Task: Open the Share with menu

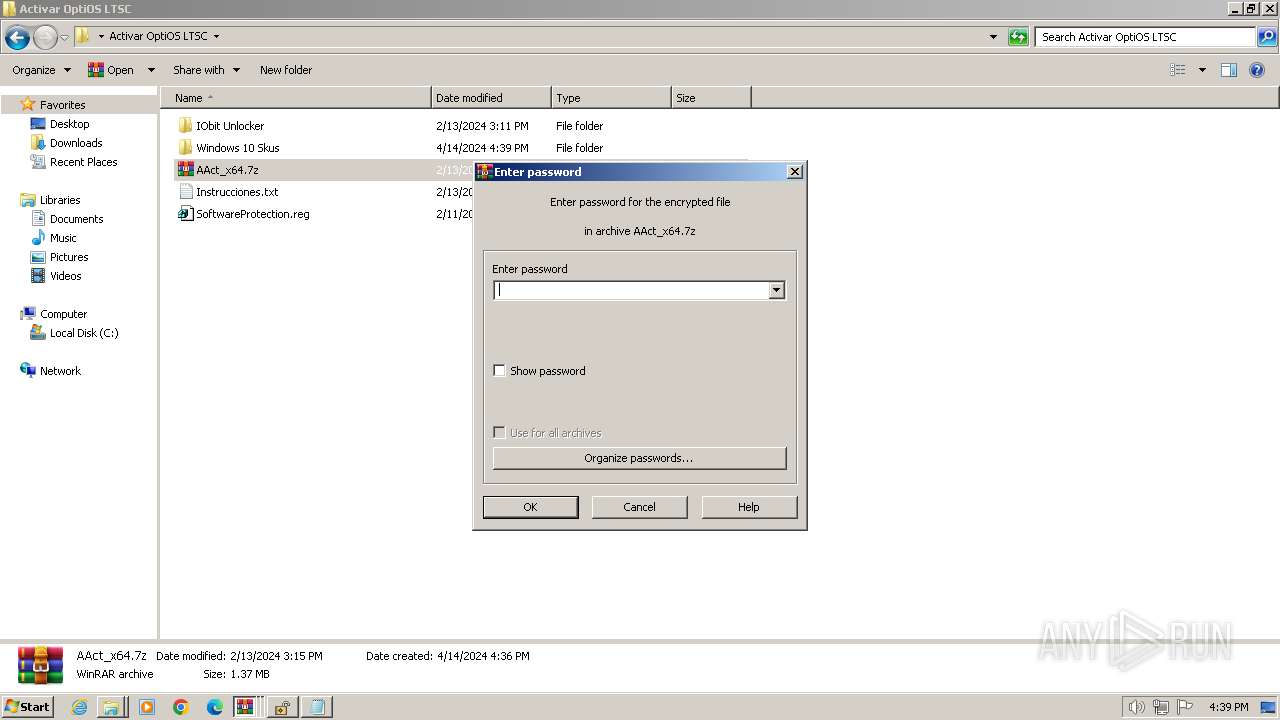Action: [x=206, y=70]
